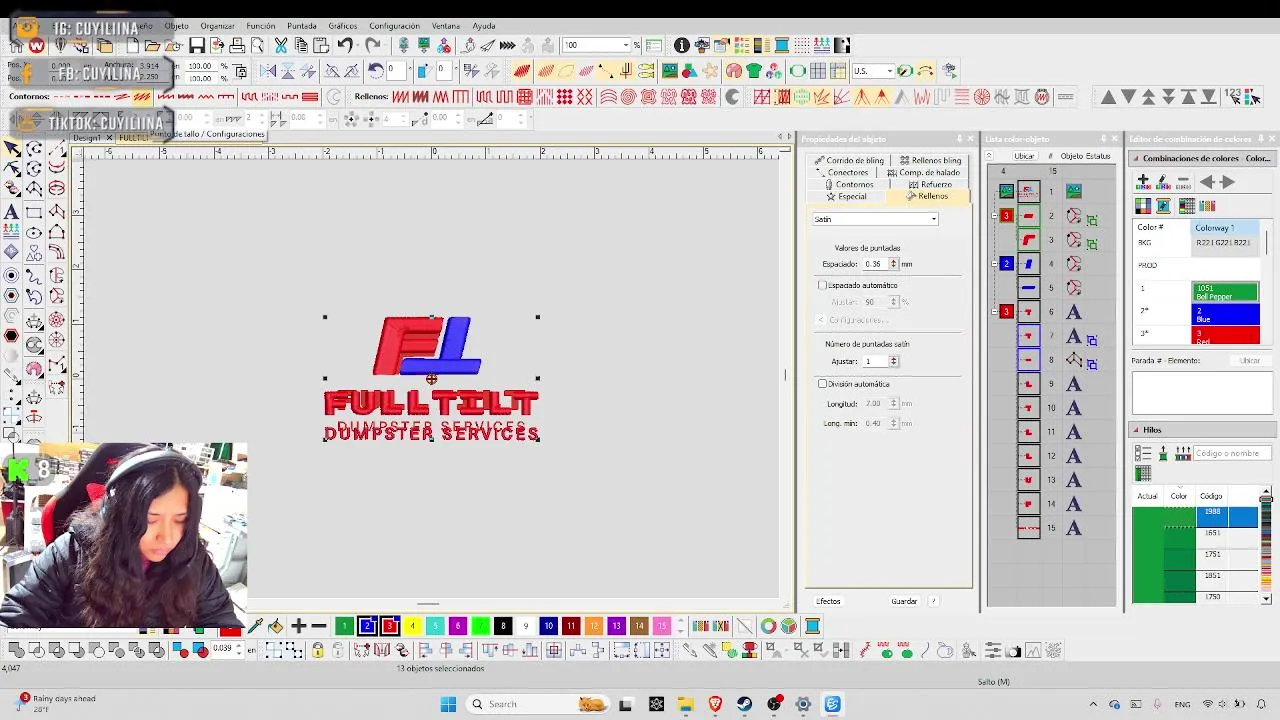Click the info circle icon in toolbar
Screen dimensions: 1280x720
pos(681,46)
